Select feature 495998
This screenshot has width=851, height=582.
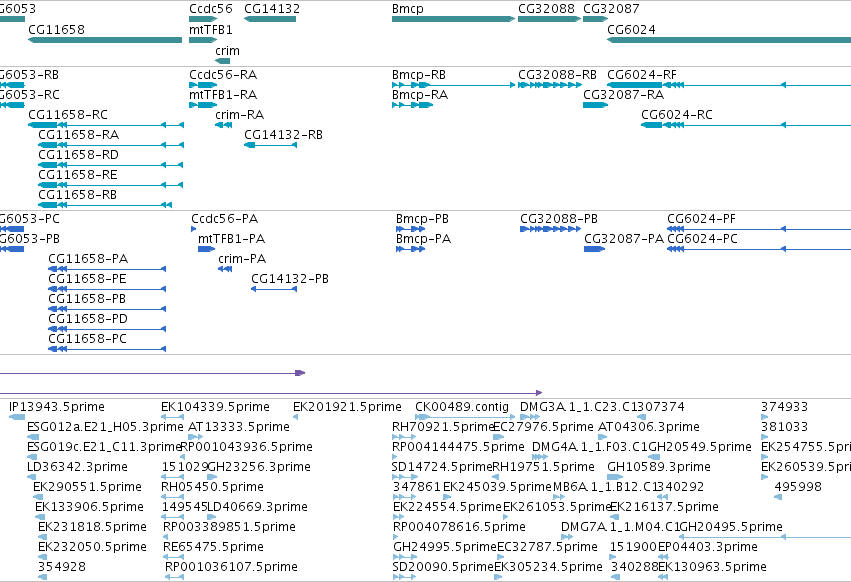click(778, 497)
